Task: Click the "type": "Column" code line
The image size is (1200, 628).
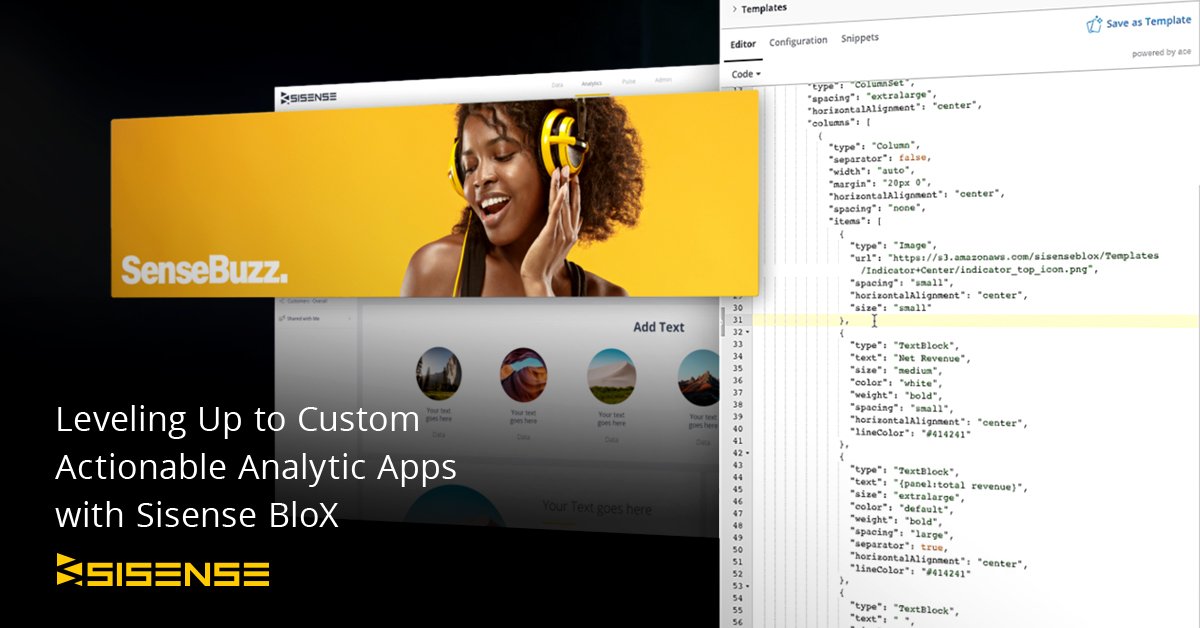Action: point(876,147)
